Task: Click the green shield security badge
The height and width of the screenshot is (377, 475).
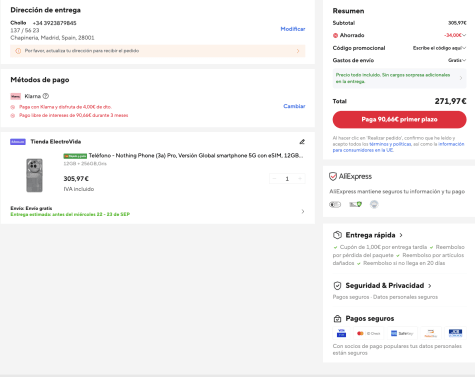Action: pyautogui.click(x=355, y=204)
